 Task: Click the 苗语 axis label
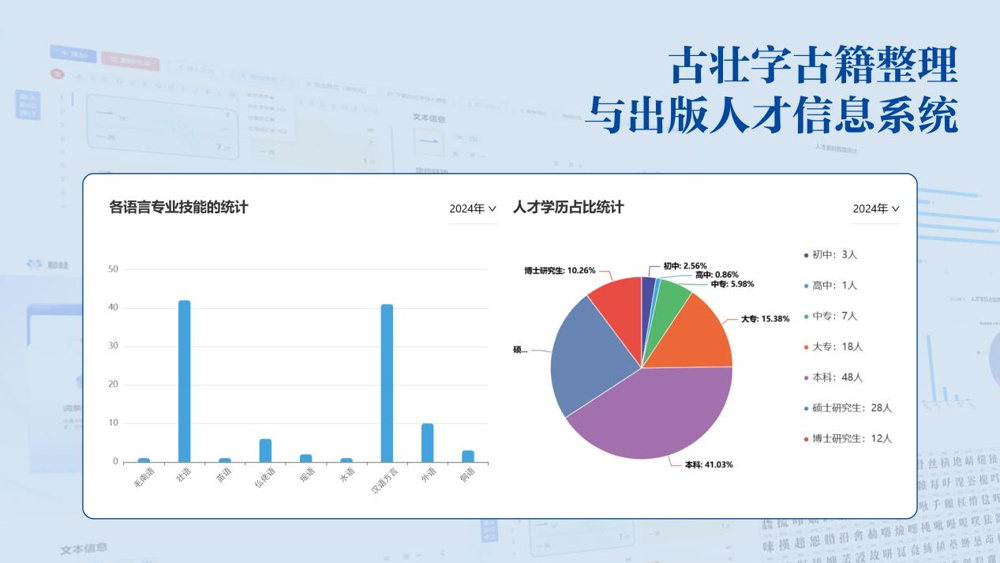click(224, 475)
